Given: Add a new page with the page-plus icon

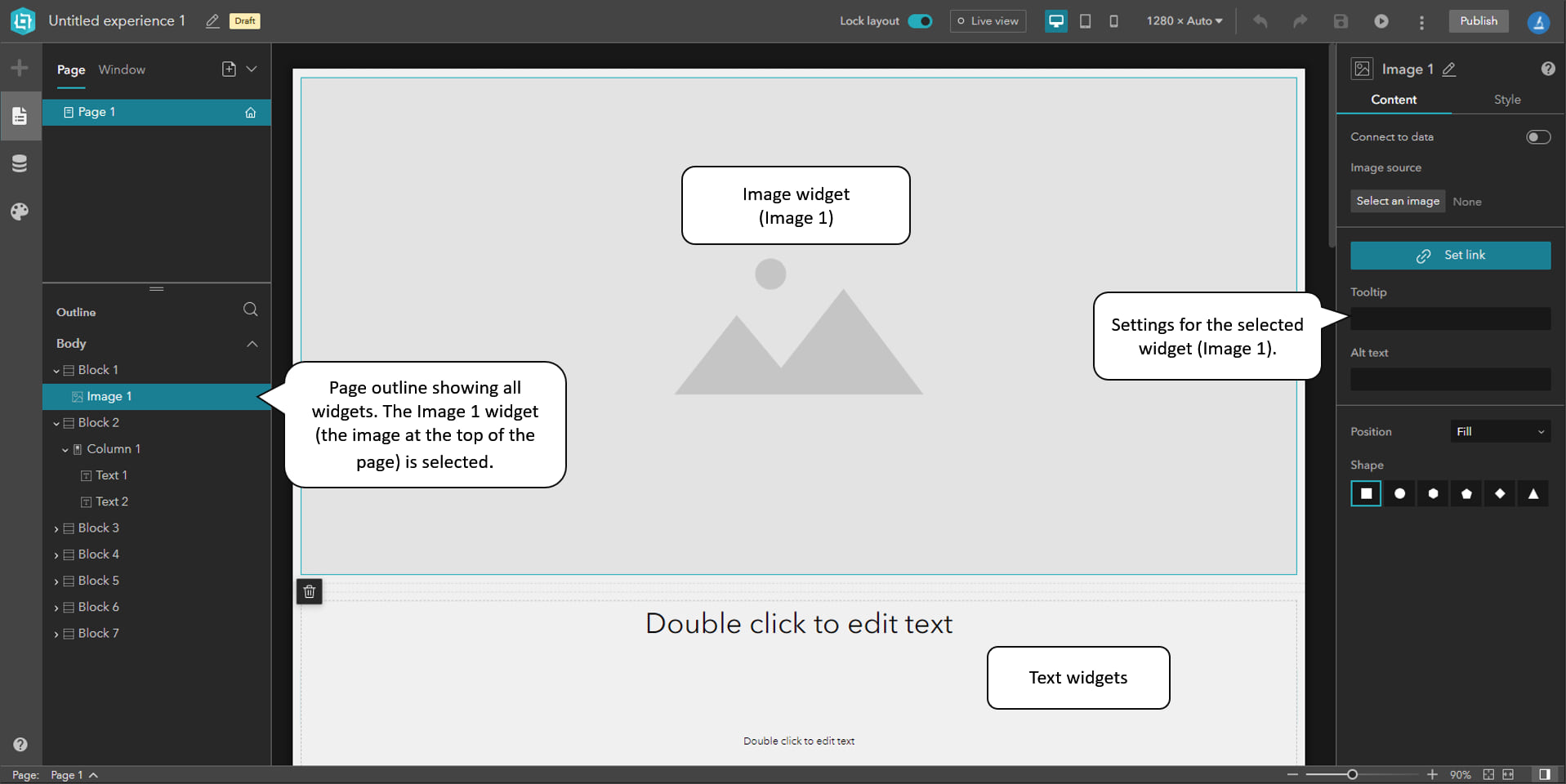Looking at the screenshot, I should coord(229,69).
